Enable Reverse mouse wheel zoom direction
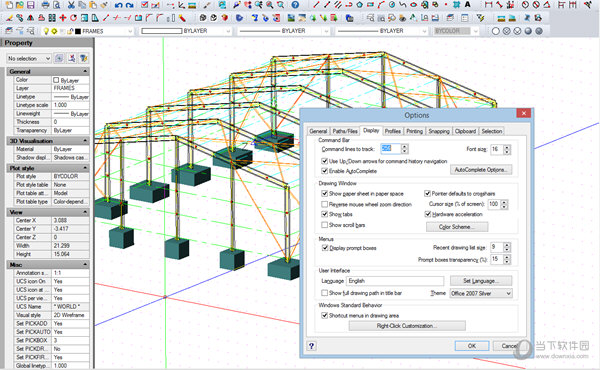The image size is (600, 370). tap(324, 204)
